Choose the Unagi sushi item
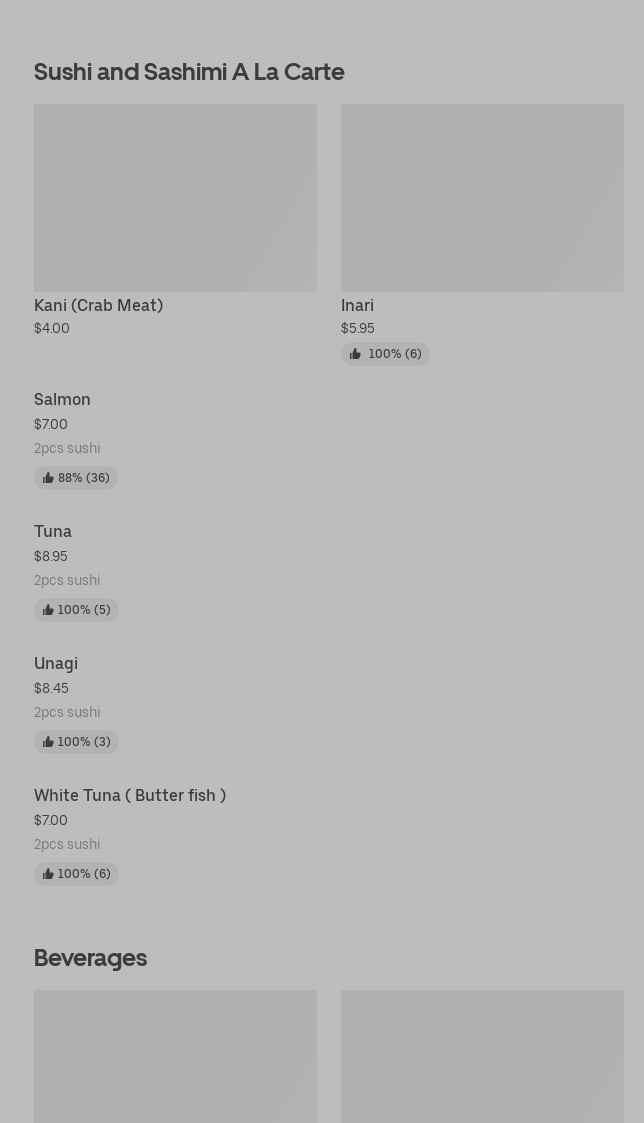This screenshot has height=1123, width=644. (56, 663)
